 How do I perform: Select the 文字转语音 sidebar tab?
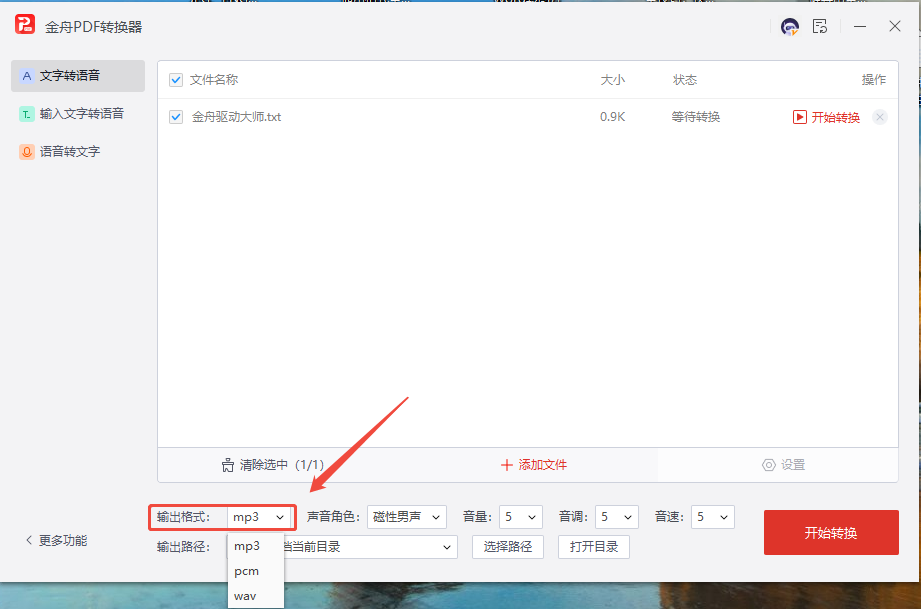point(78,76)
